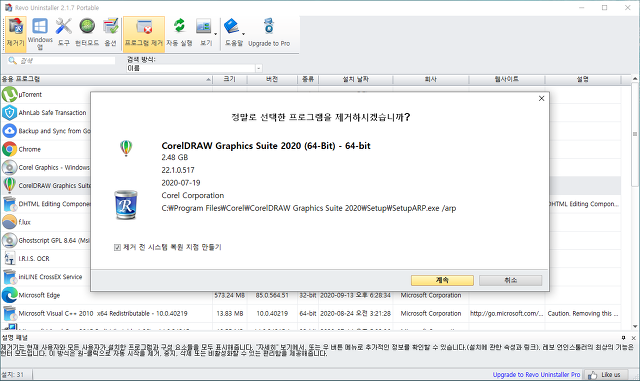The height and width of the screenshot is (381, 640).
Task: Click the program list scroll down arrow
Action: tap(635, 326)
